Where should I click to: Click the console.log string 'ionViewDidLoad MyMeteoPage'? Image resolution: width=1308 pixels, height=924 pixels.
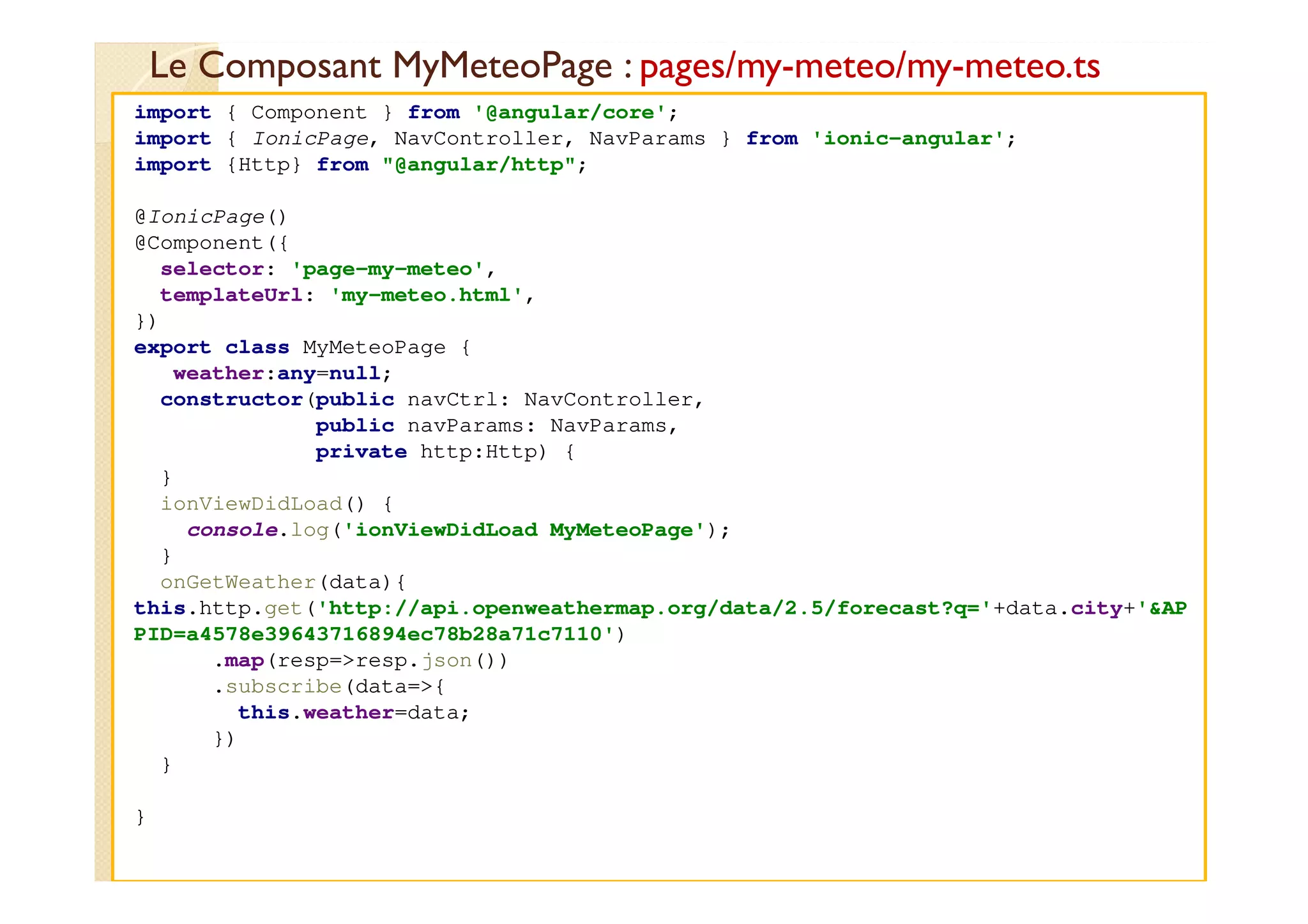[x=524, y=530]
